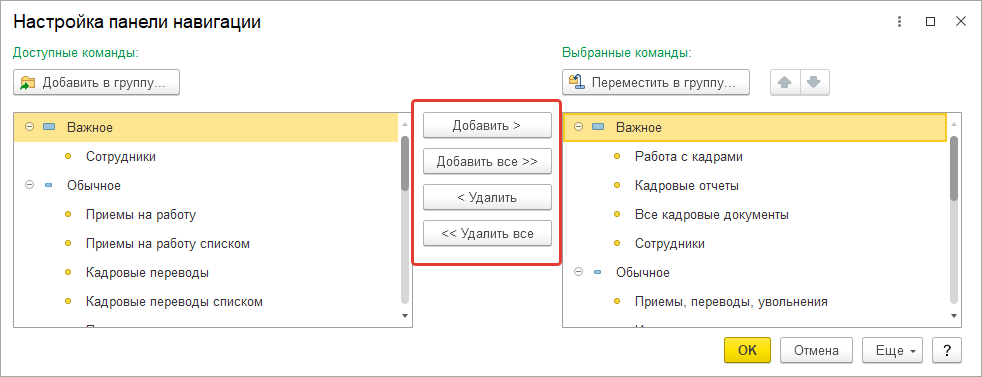Screen dimensions: 982x377
Task: Select Обычное row in selected commands
Action: [x=755, y=272]
